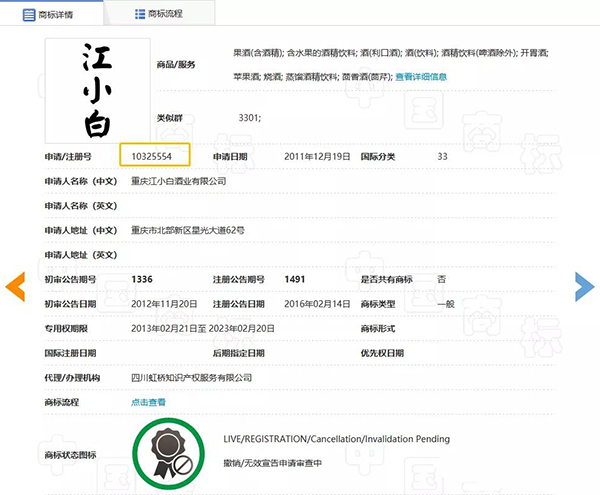Click the 商标状态图标 label
The image size is (600, 495).
click(70, 455)
